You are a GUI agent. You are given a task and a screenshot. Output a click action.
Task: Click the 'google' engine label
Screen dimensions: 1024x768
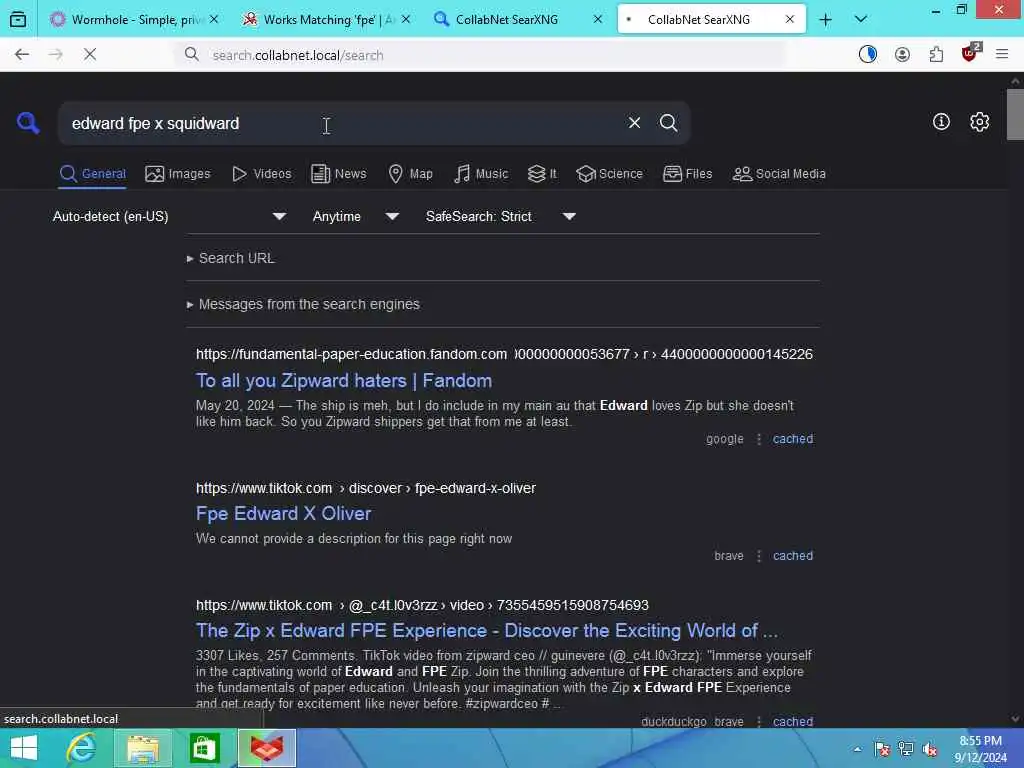pos(724,439)
